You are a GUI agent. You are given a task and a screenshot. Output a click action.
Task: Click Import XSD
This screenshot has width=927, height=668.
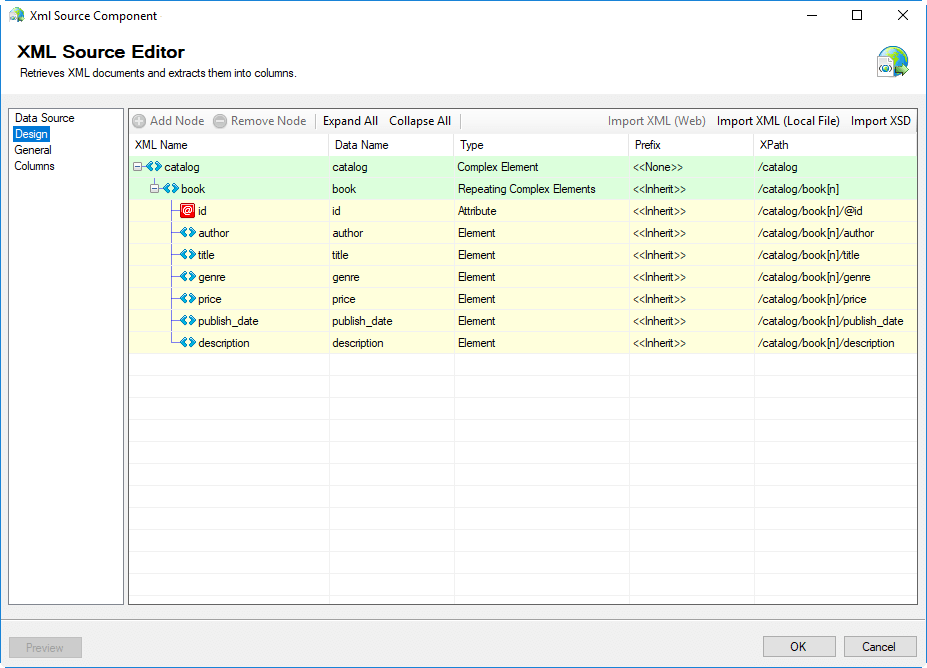pos(880,121)
